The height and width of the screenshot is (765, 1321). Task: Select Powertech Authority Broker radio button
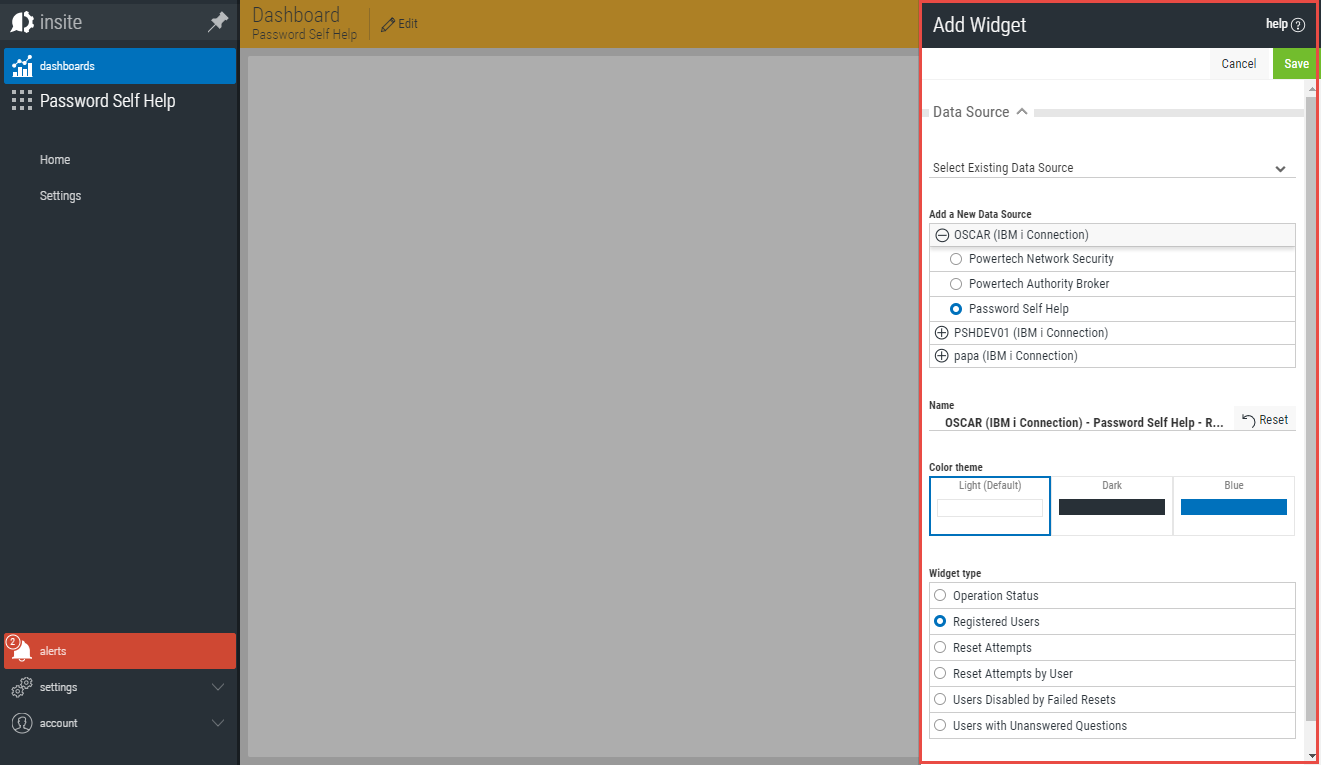click(956, 284)
